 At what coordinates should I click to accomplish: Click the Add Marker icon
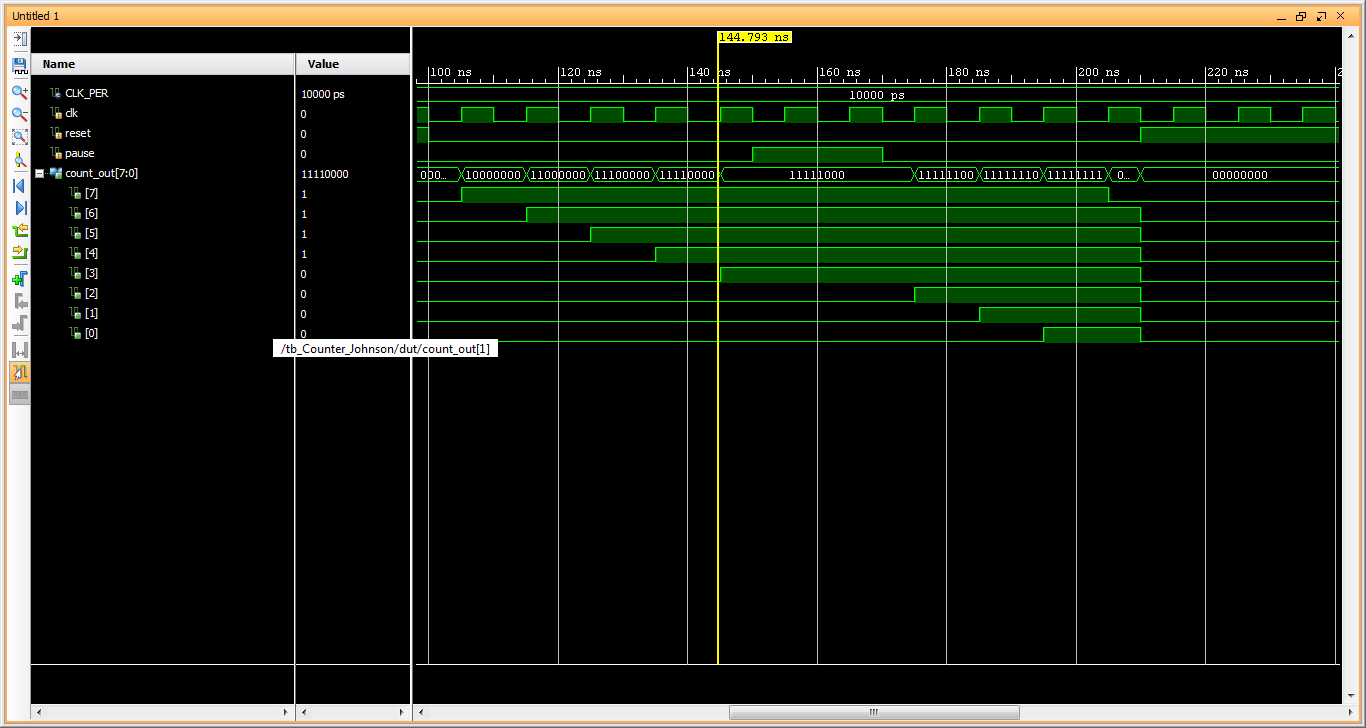pos(19,277)
